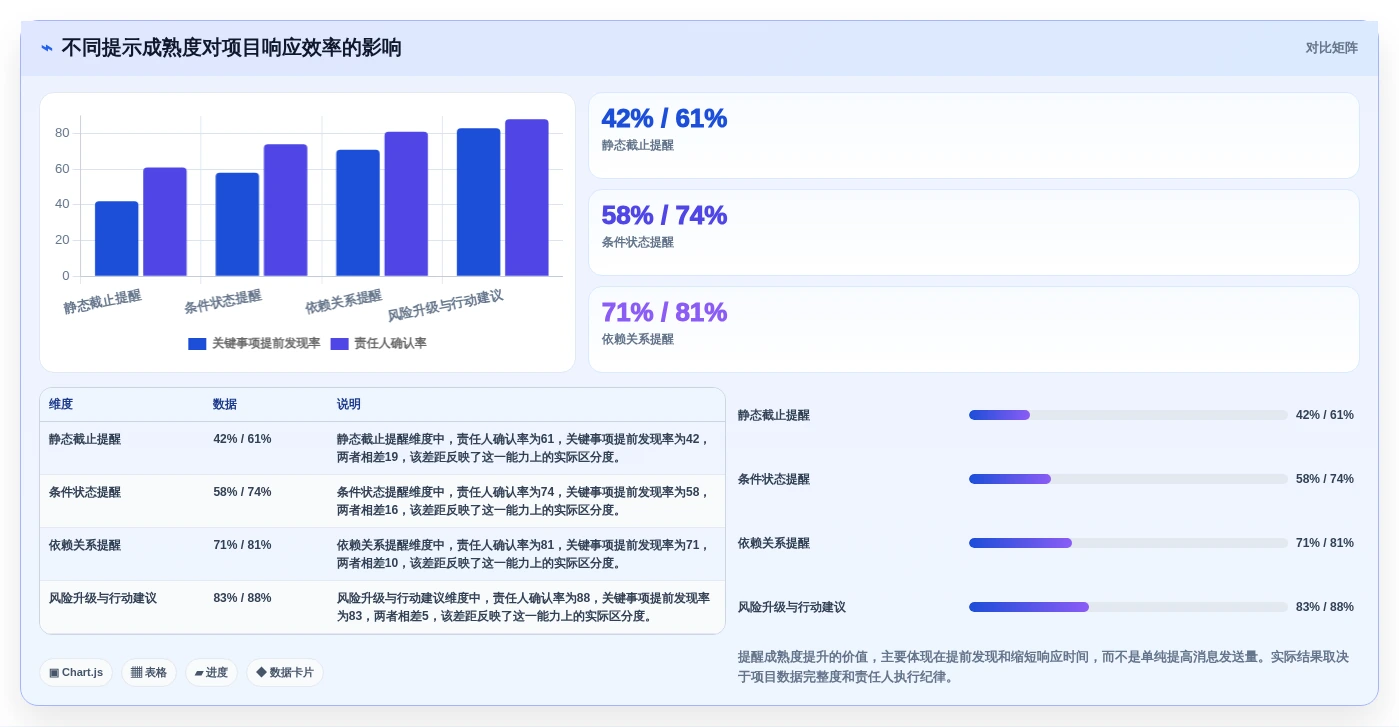Select the 静态截止提醒 table row name
Viewport: 1399px width, 727px height.
(85, 439)
